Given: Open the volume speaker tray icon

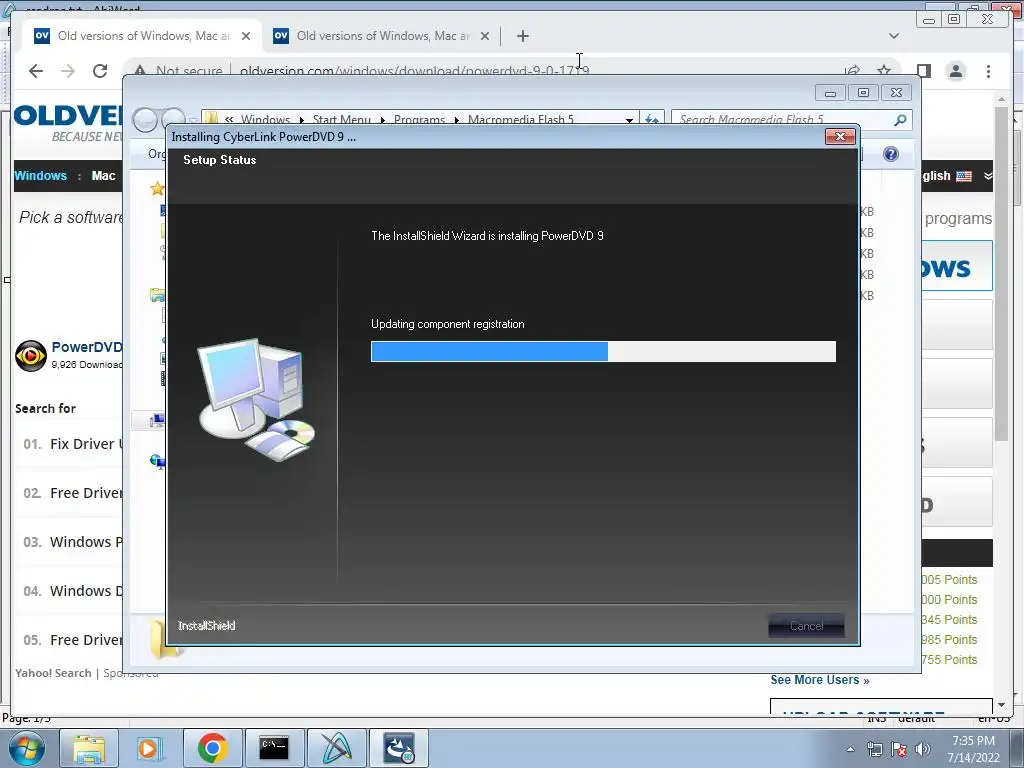Looking at the screenshot, I should [x=923, y=750].
